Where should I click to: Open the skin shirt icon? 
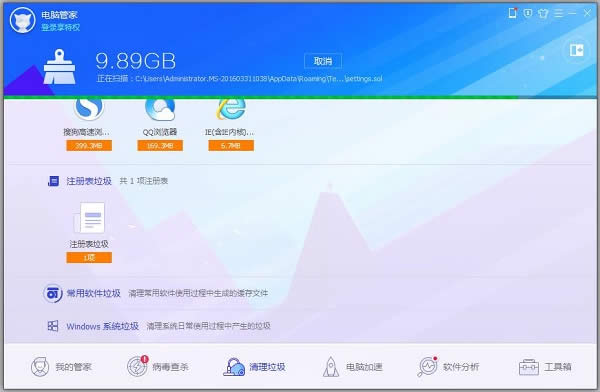tap(543, 14)
